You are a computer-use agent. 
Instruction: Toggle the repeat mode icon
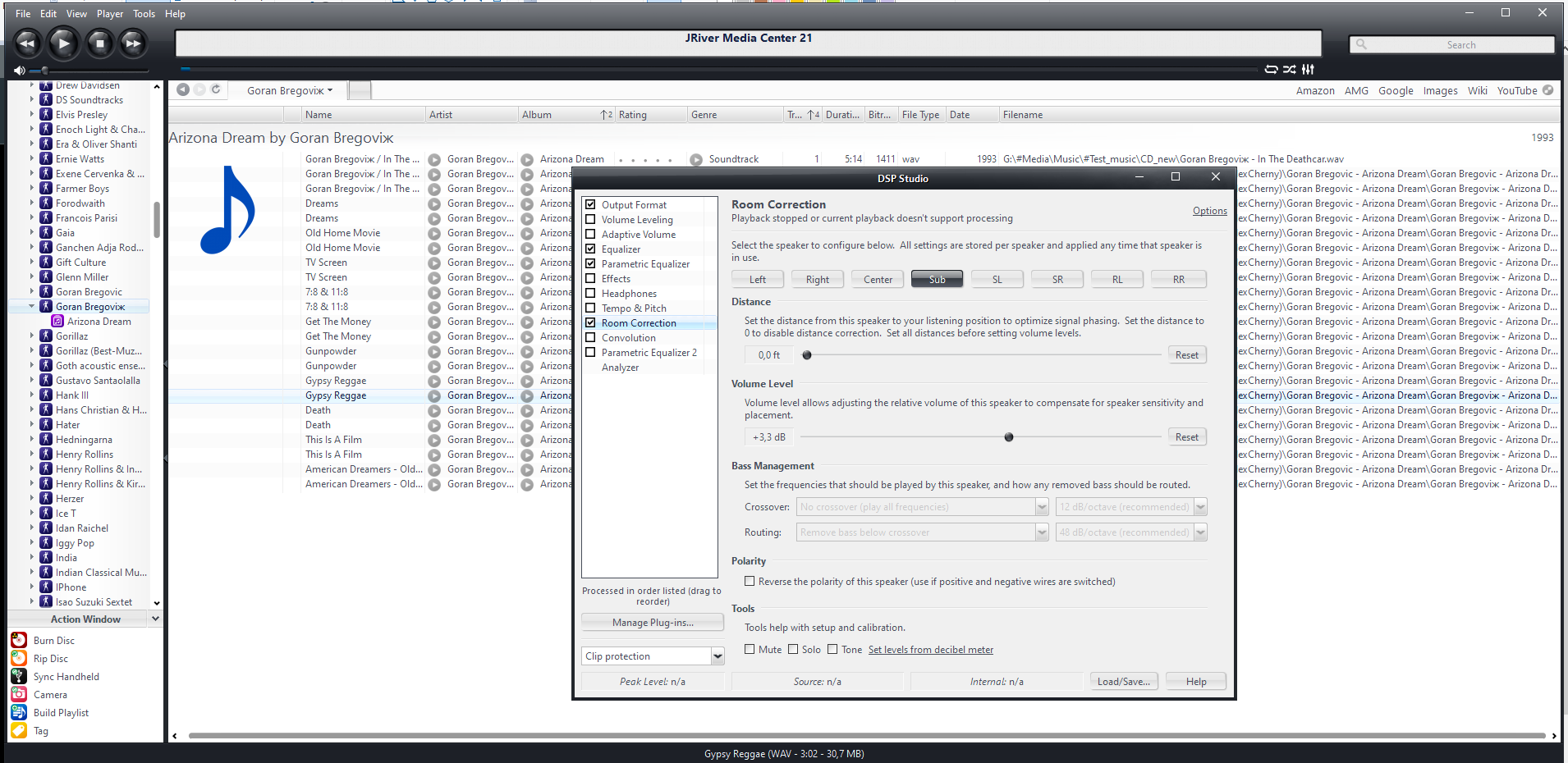1271,69
